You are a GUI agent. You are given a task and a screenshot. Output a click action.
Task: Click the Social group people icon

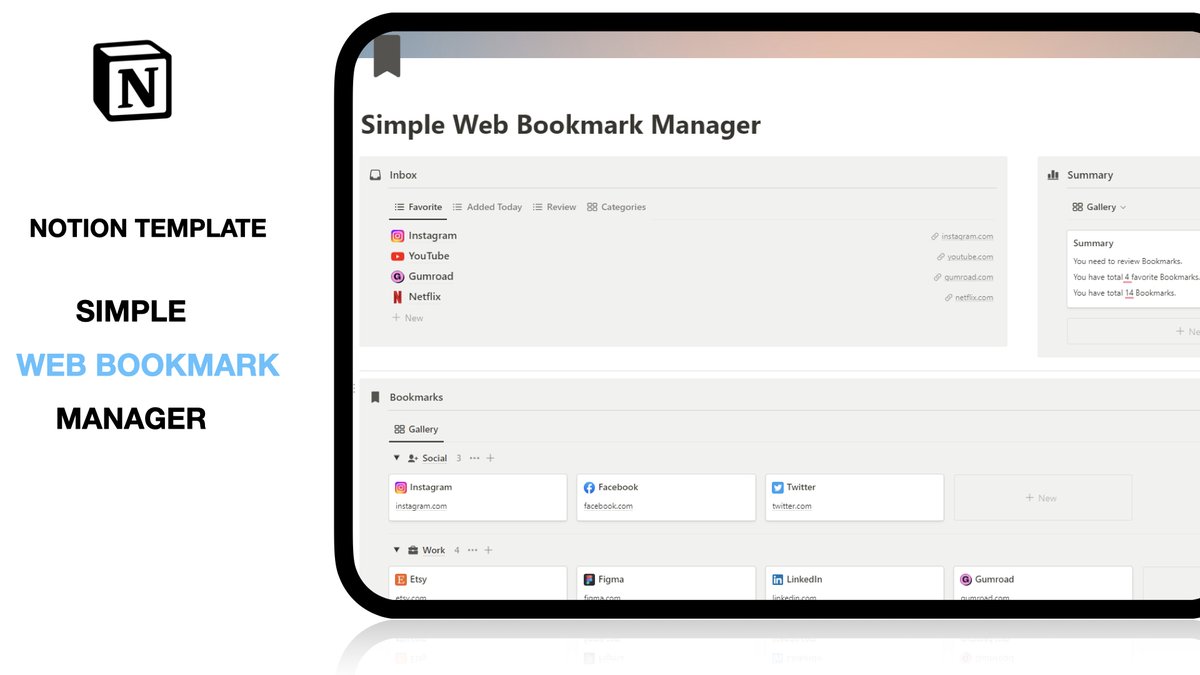(413, 458)
